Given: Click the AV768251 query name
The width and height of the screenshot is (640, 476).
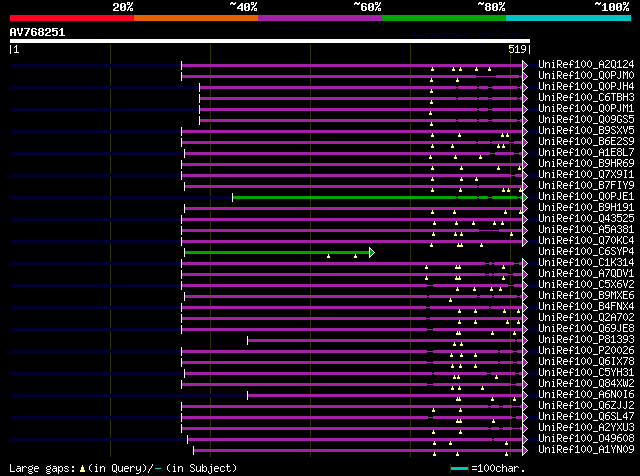Looking at the screenshot, I should (37, 32).
